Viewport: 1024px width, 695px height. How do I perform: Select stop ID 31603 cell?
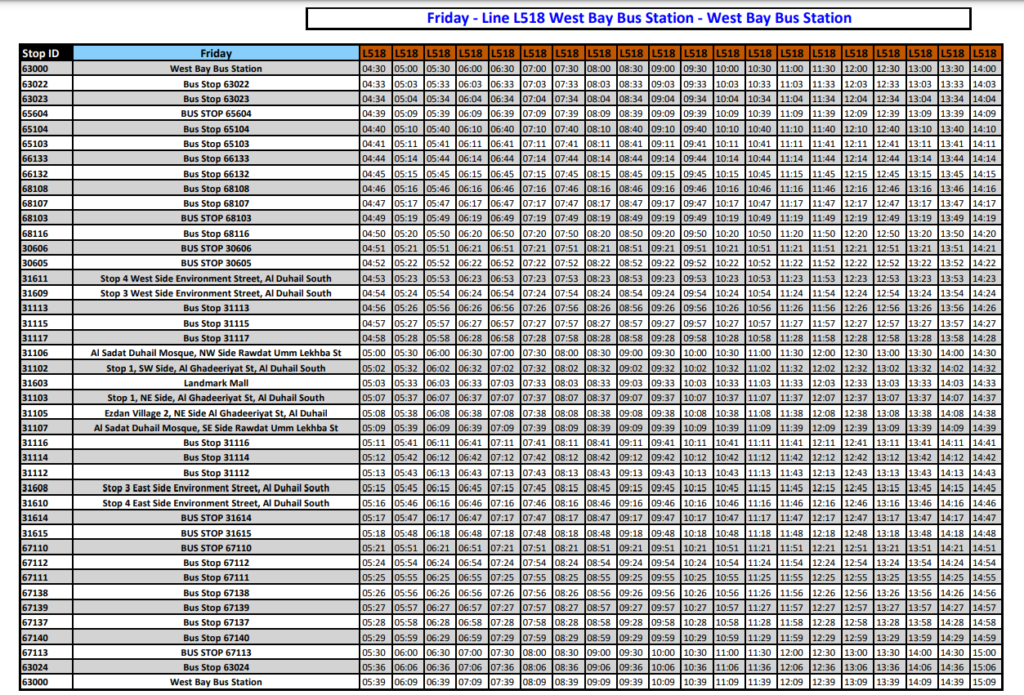(x=46, y=383)
